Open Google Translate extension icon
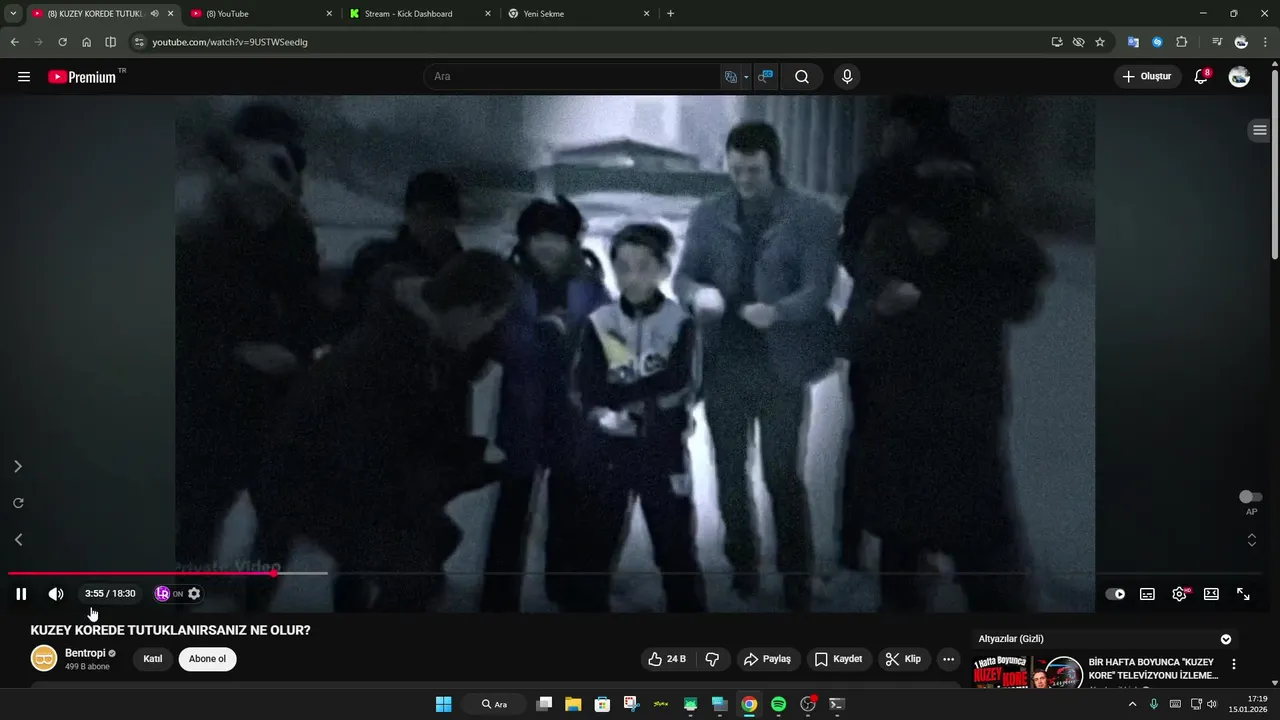 click(1133, 42)
